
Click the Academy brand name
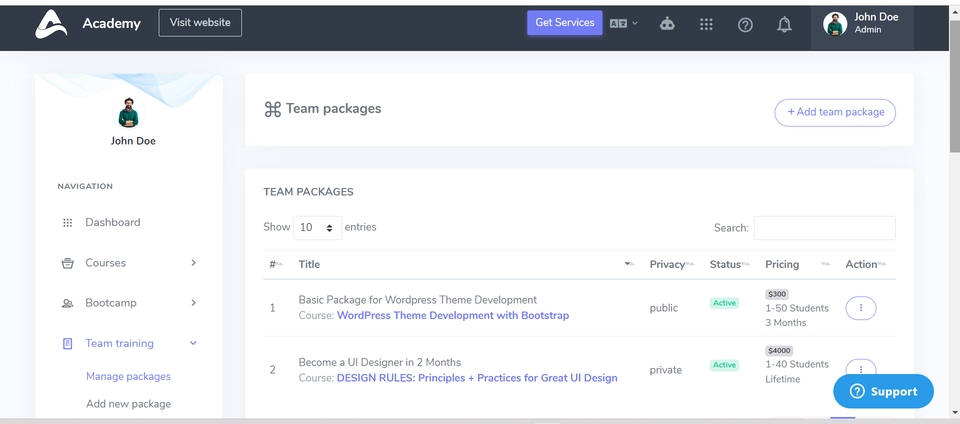coord(111,24)
